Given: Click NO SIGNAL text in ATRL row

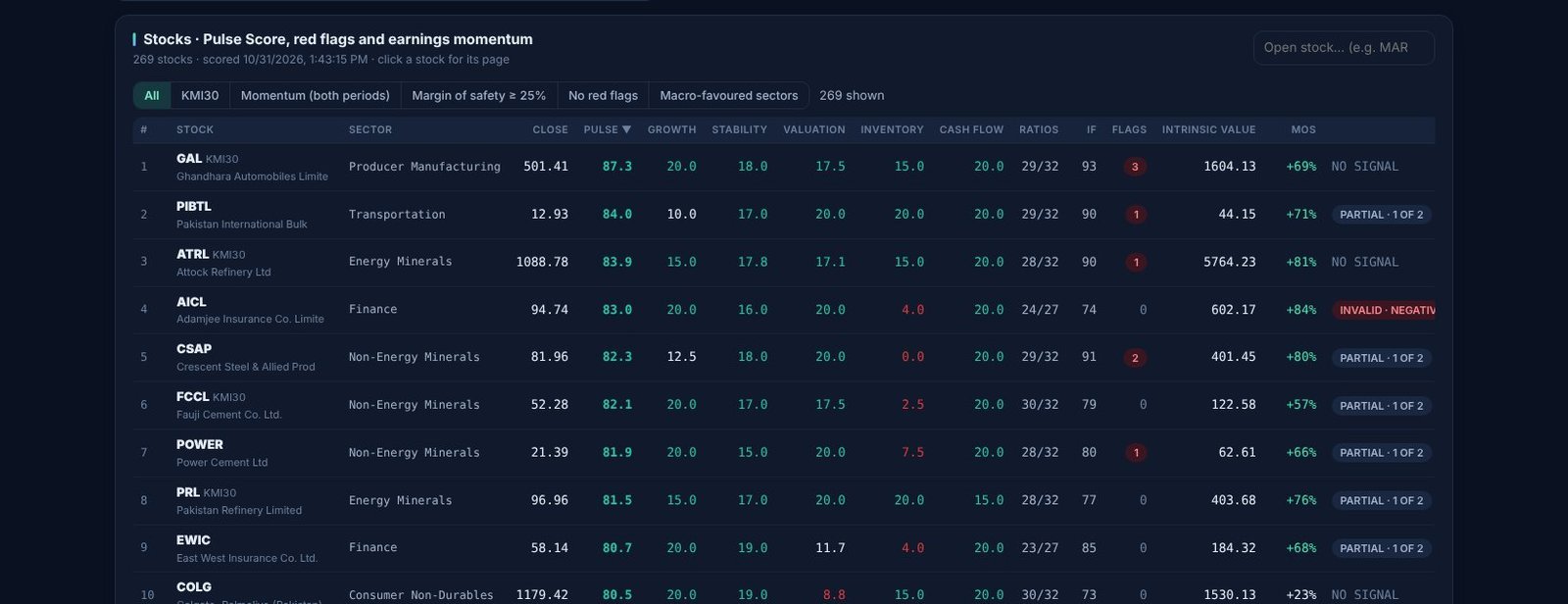Looking at the screenshot, I should point(1364,262).
